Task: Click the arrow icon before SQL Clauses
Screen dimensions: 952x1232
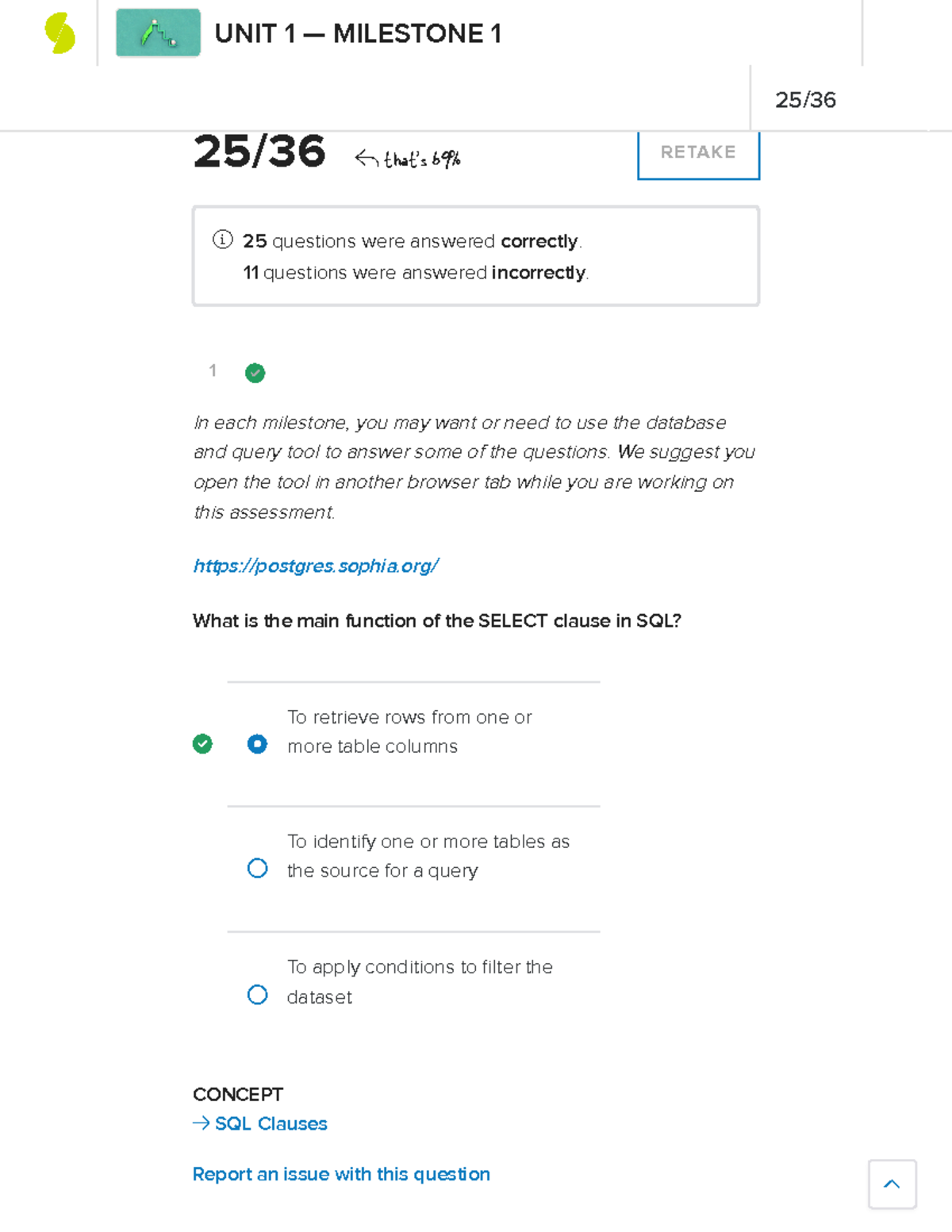Action: coord(199,1123)
